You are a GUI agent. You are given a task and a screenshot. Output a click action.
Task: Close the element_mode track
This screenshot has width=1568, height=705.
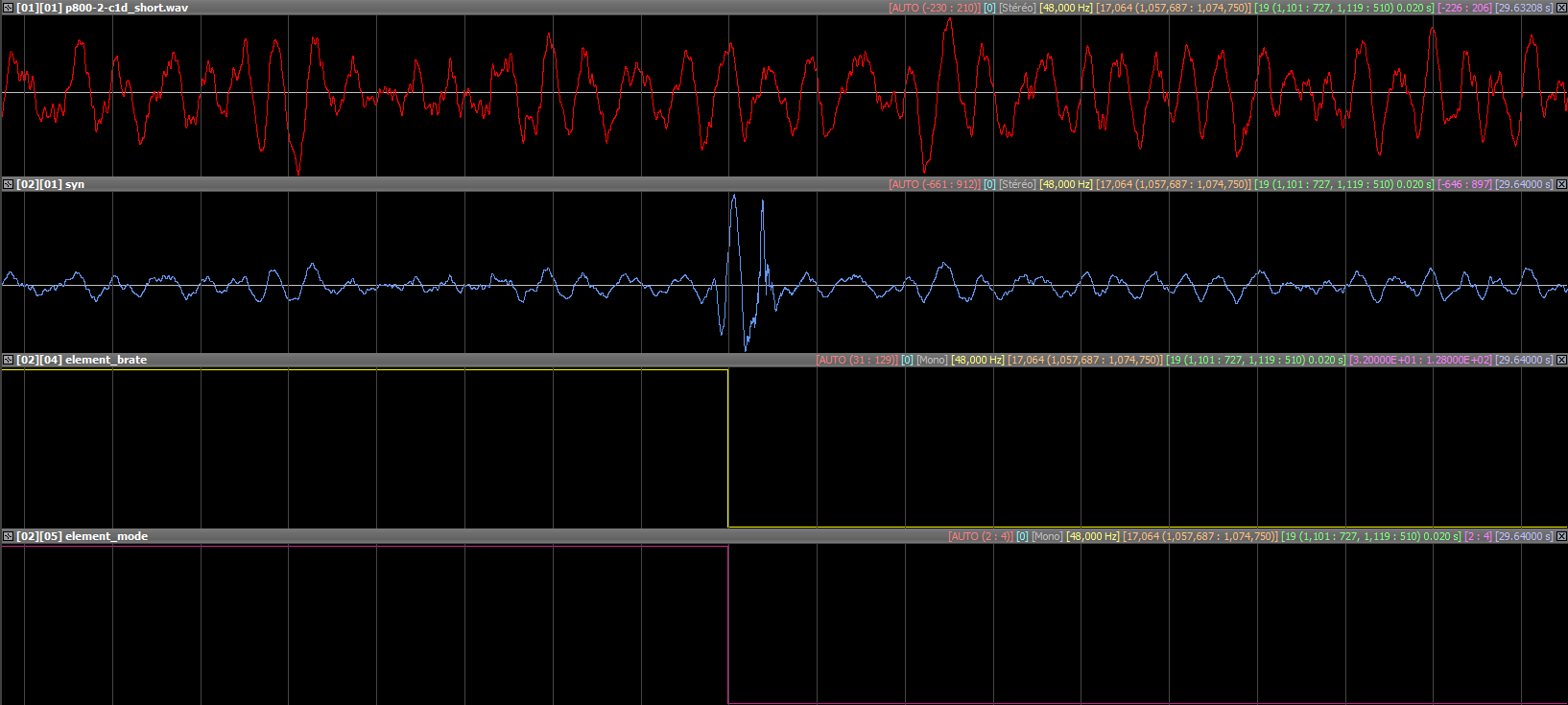click(x=1561, y=536)
